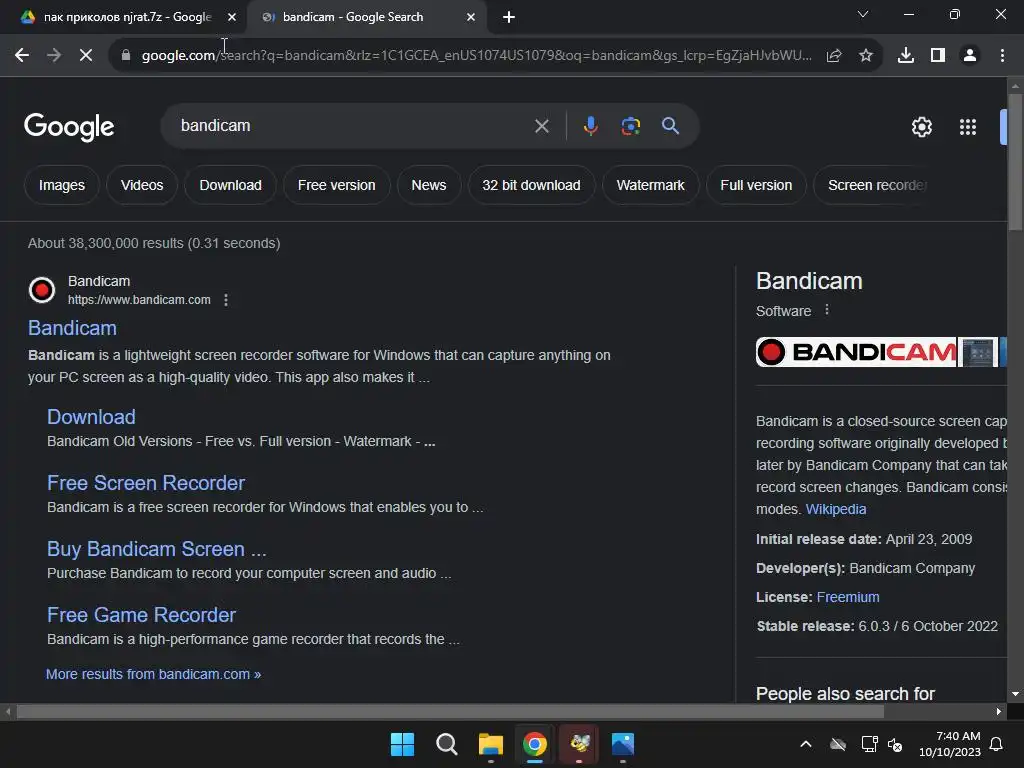This screenshot has width=1024, height=768.
Task: Open knowledge panel more options dots
Action: (x=827, y=310)
